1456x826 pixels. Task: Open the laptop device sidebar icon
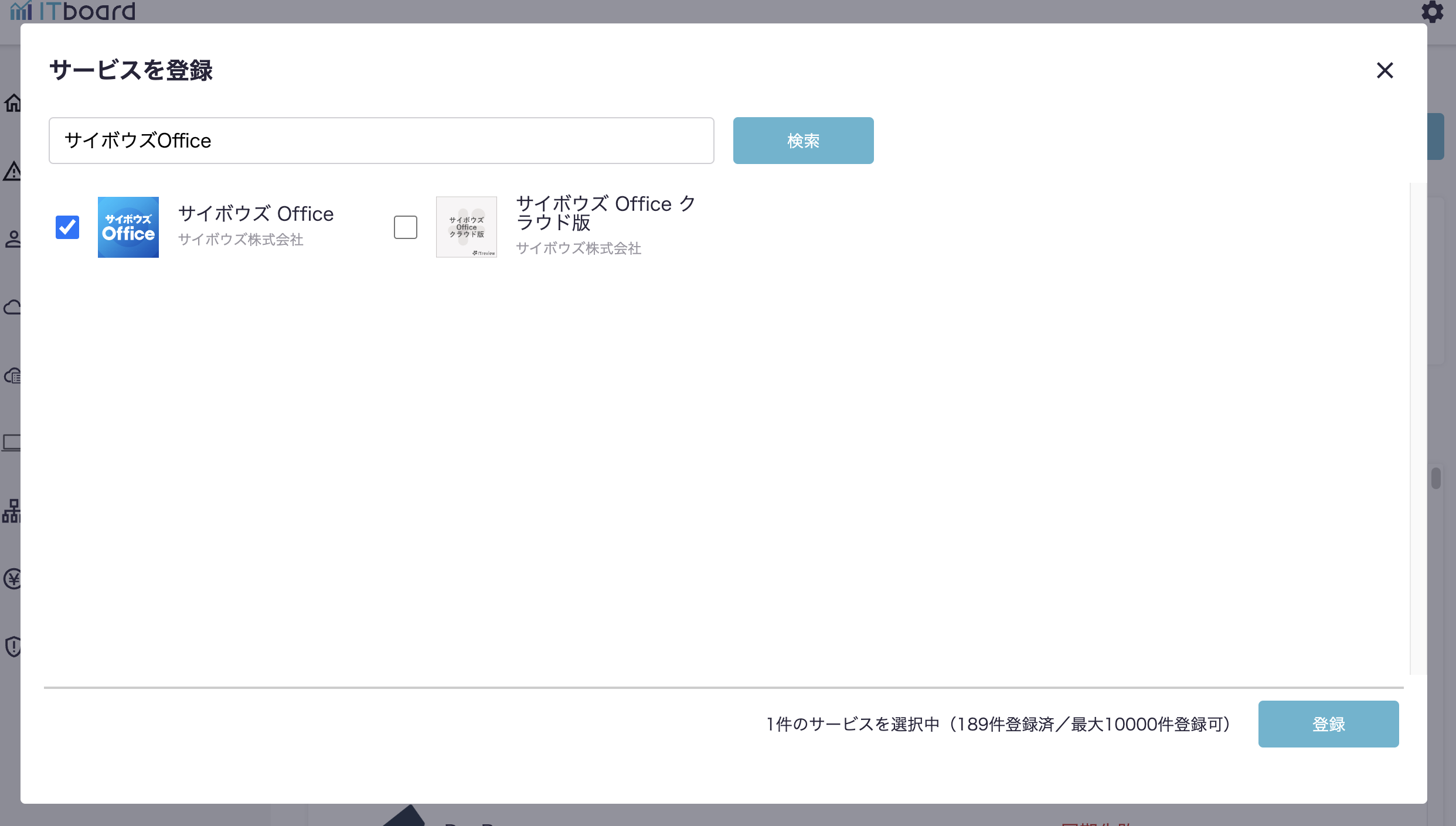point(12,443)
